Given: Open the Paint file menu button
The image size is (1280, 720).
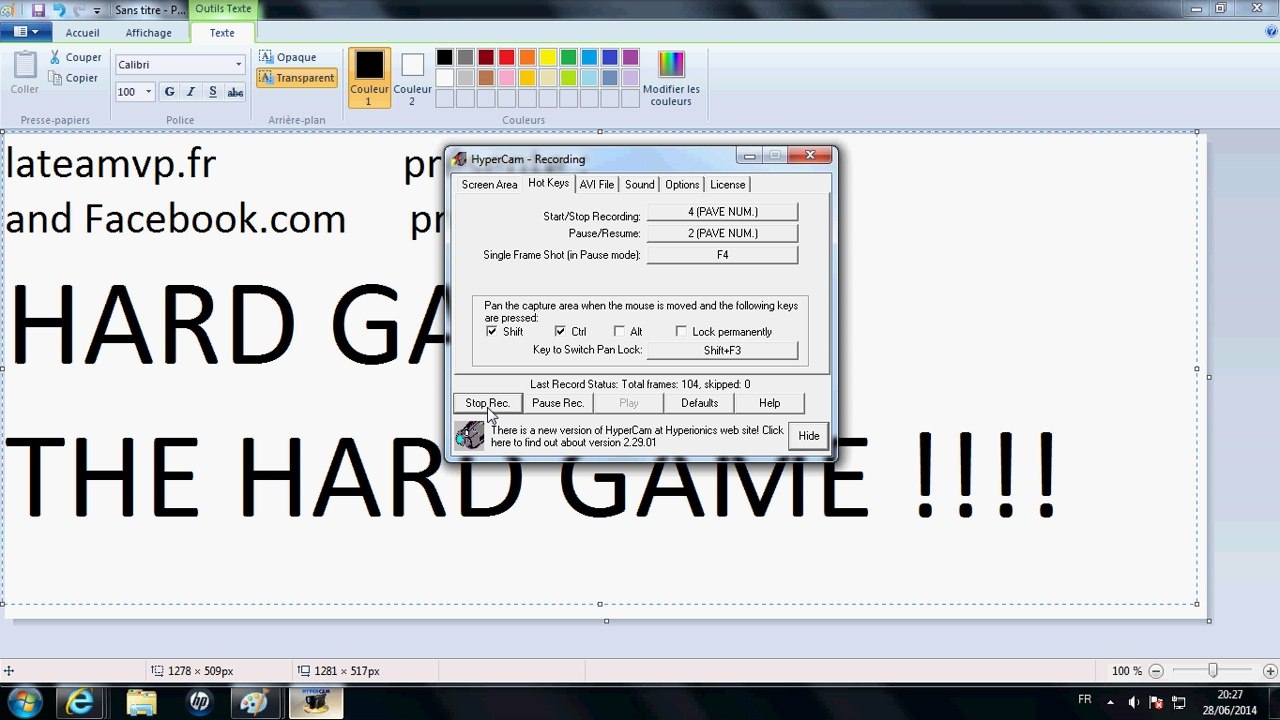Looking at the screenshot, I should coord(26,32).
